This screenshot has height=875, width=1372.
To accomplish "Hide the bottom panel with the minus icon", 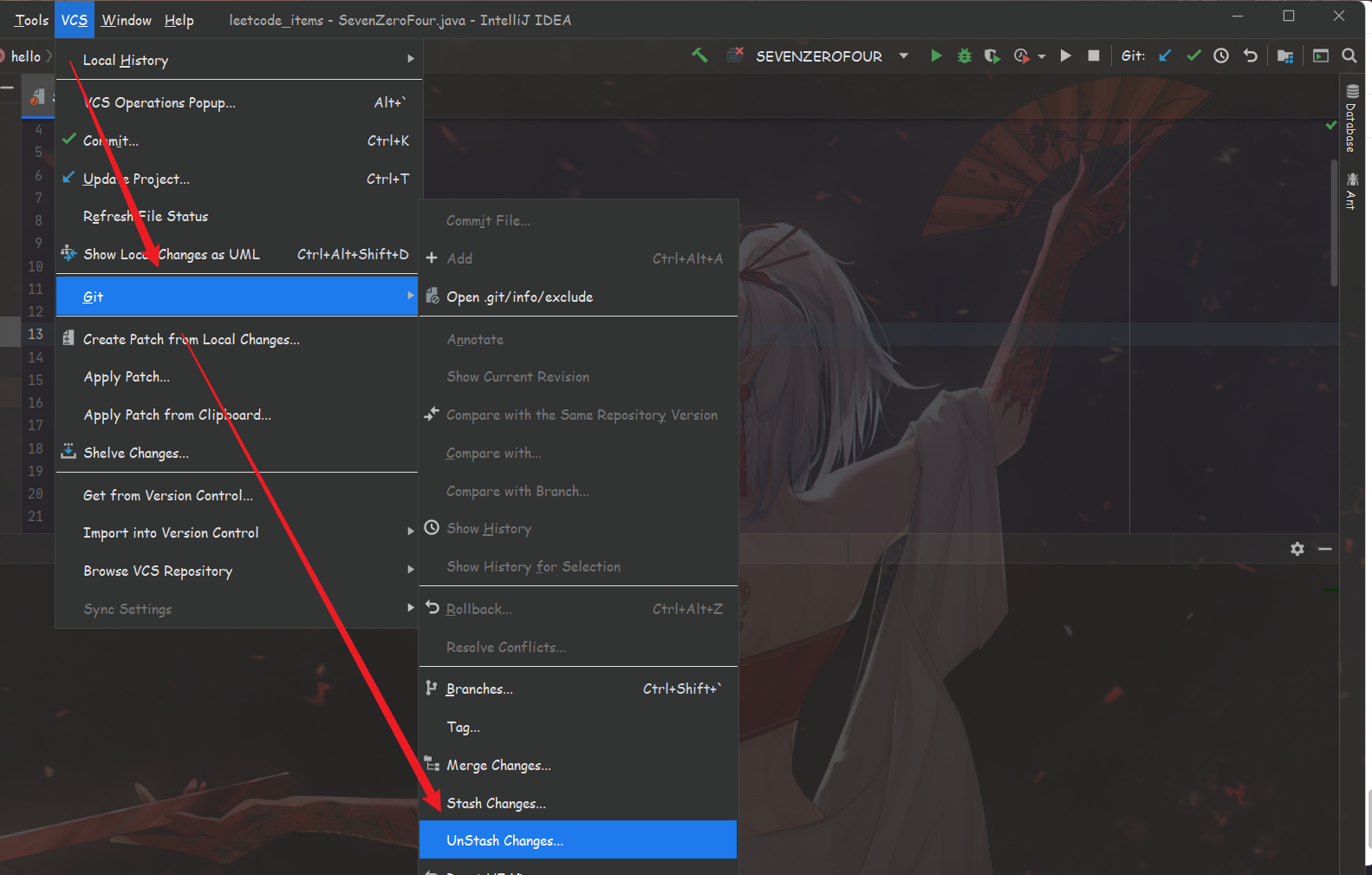I will [x=1325, y=549].
